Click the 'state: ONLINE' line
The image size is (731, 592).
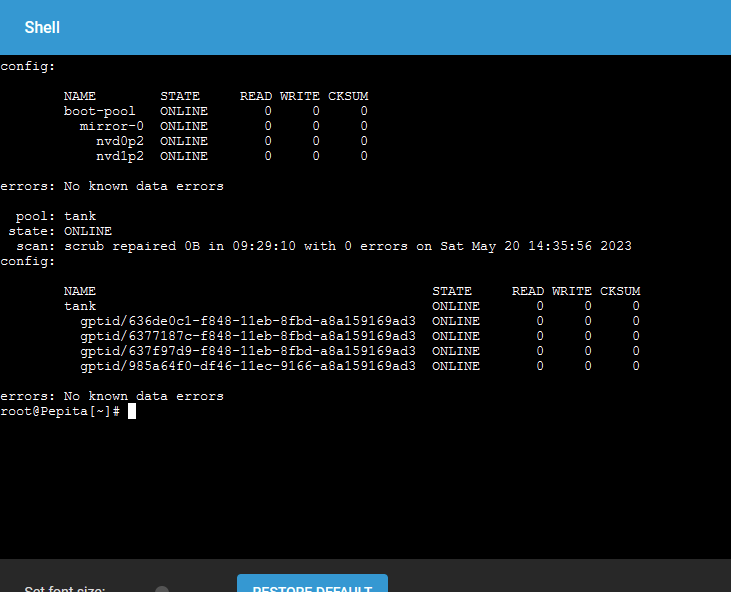point(60,231)
